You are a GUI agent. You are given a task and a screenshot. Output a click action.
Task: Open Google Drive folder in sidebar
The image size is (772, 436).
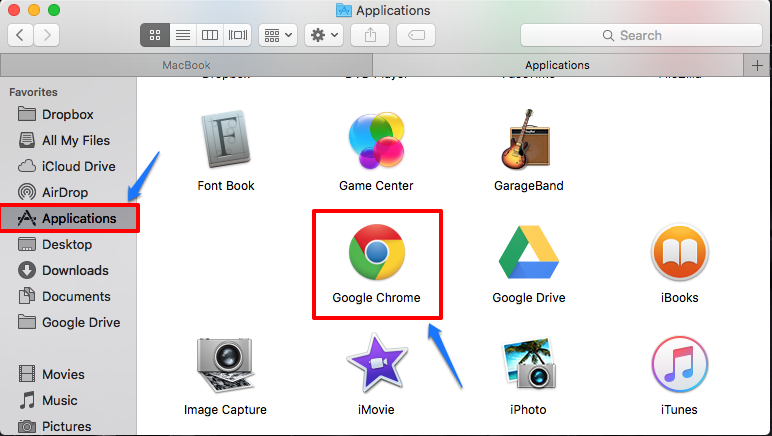pyautogui.click(x=68, y=322)
